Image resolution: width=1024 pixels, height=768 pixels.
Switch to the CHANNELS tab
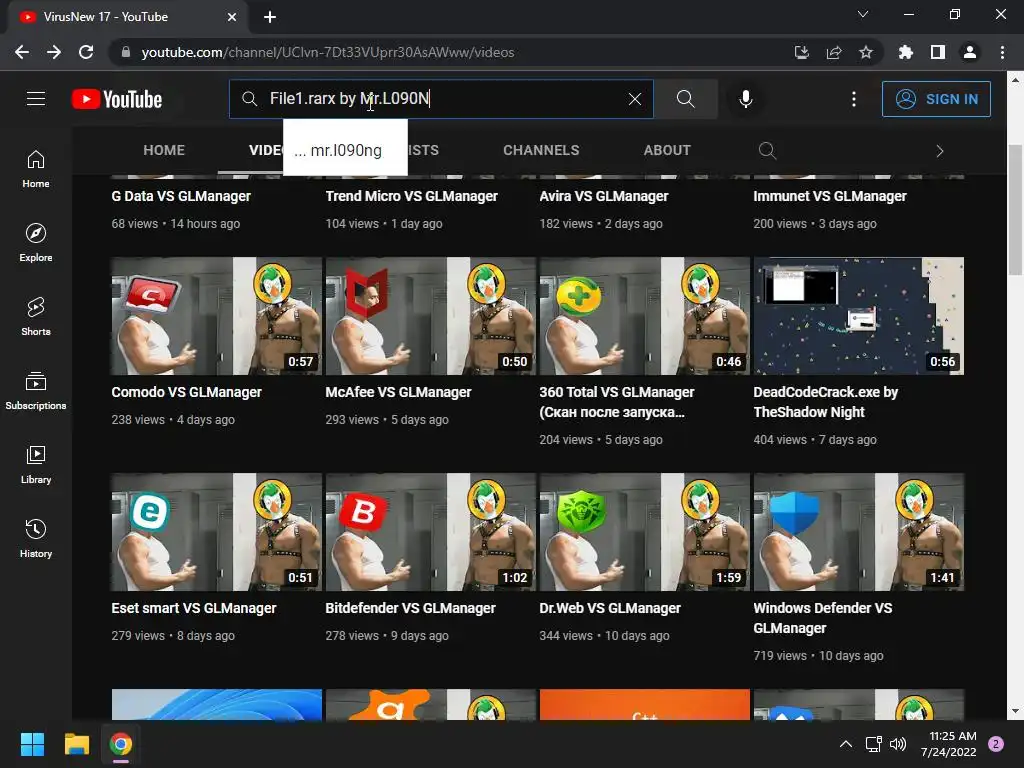541,150
